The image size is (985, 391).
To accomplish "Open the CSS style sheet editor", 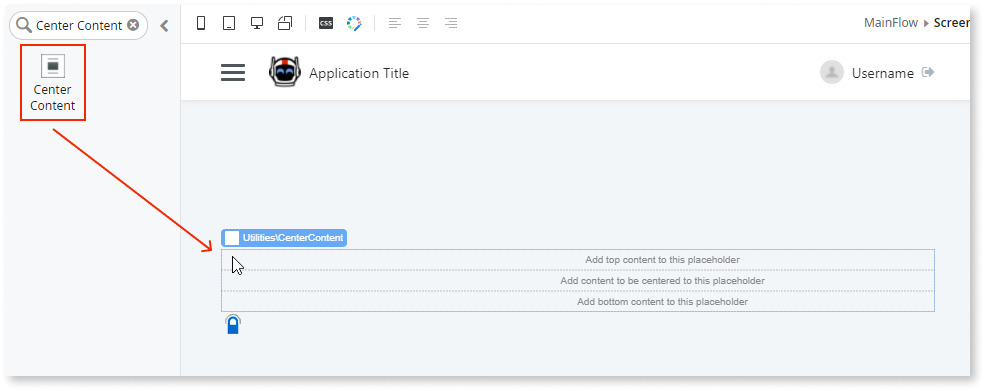I will click(325, 23).
